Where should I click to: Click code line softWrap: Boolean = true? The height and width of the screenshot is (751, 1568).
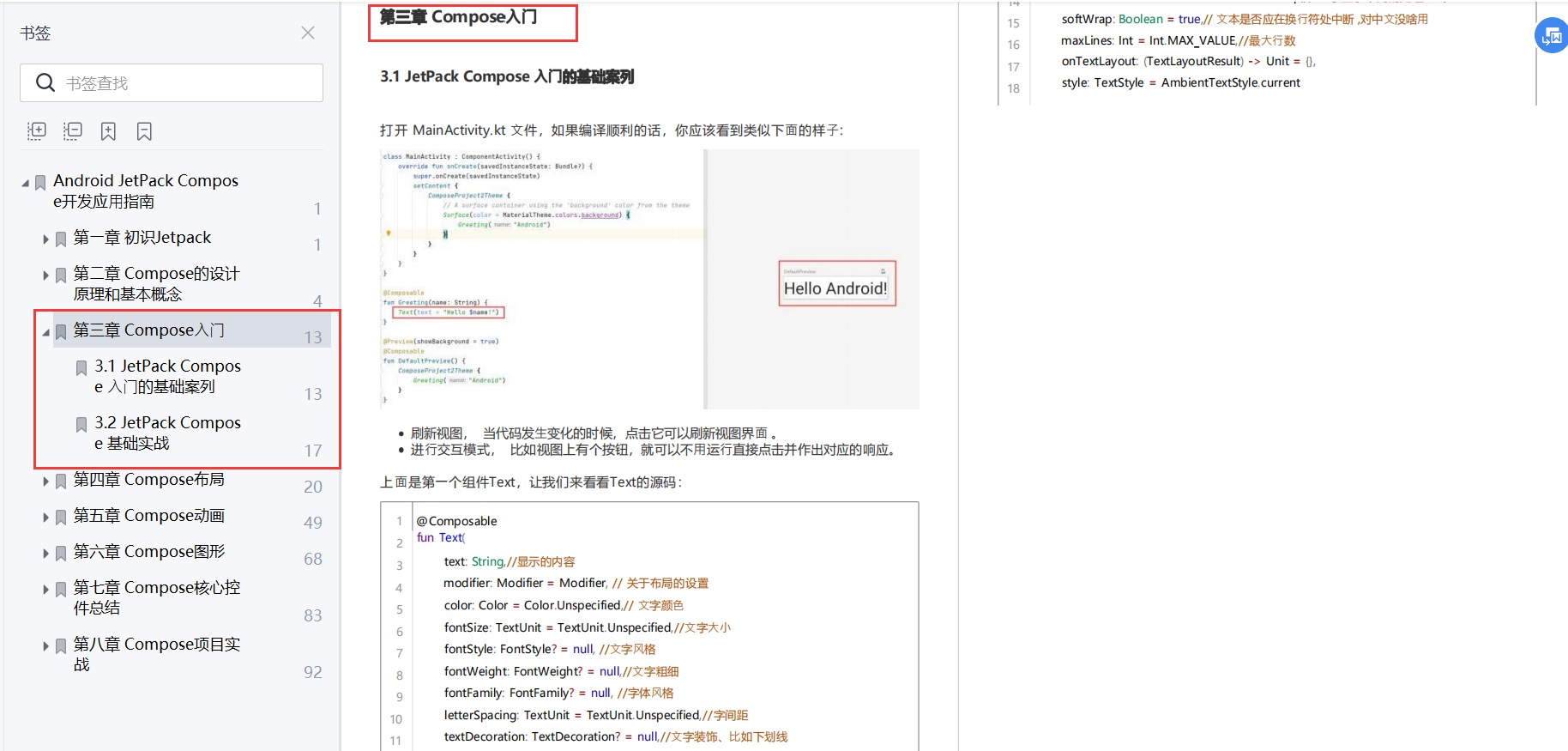1245,19
